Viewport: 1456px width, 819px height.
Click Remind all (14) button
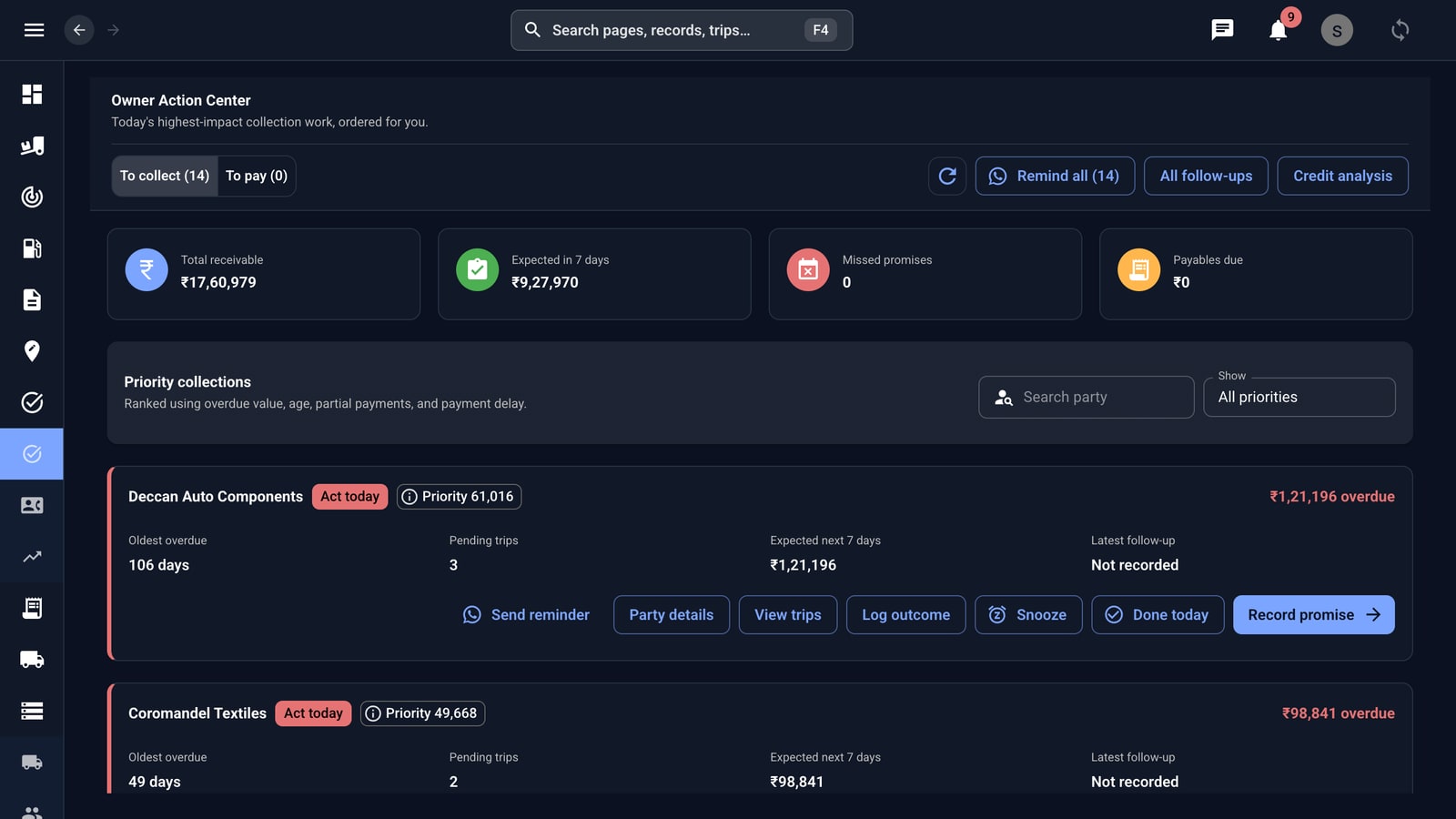point(1055,176)
